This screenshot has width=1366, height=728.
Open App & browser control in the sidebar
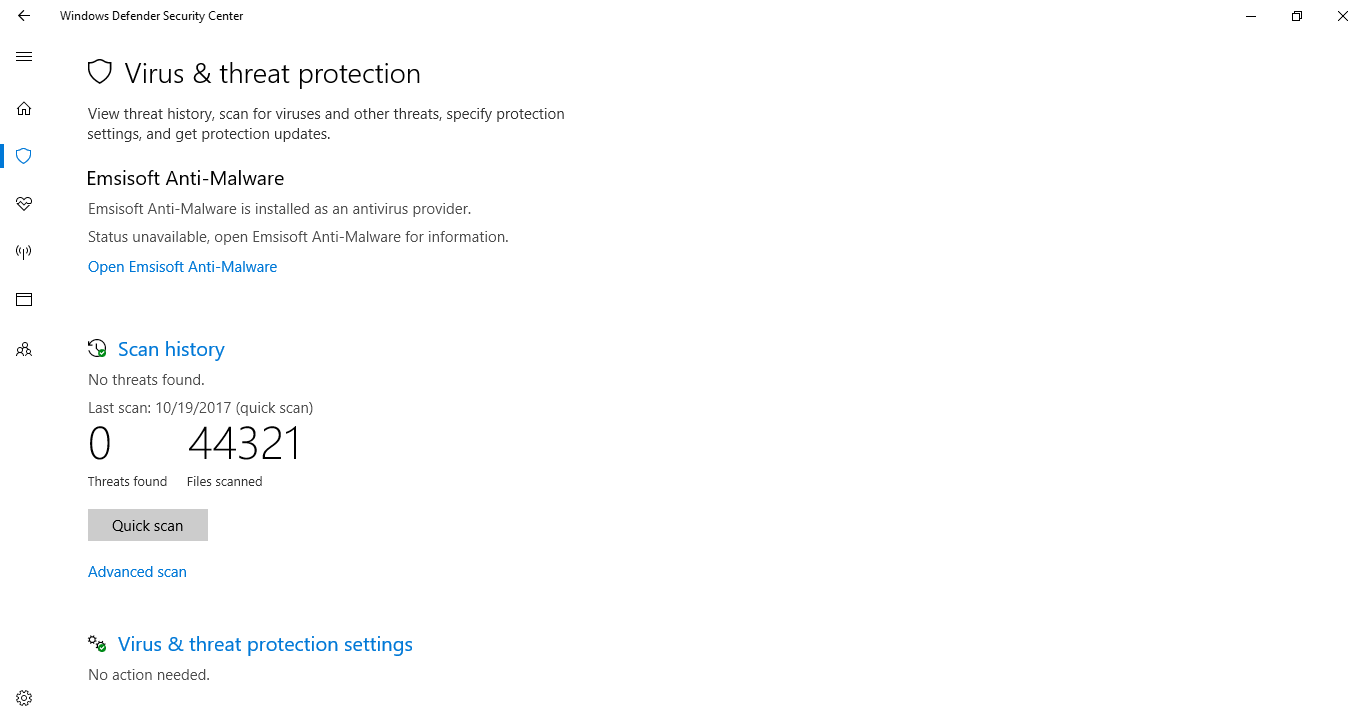tap(24, 300)
